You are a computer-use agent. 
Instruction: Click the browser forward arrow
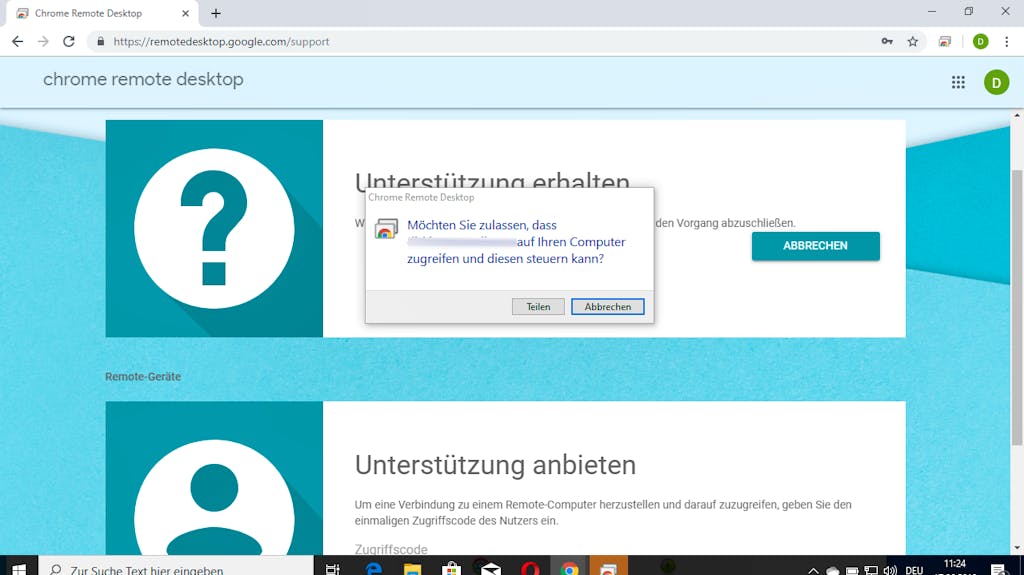[x=43, y=41]
